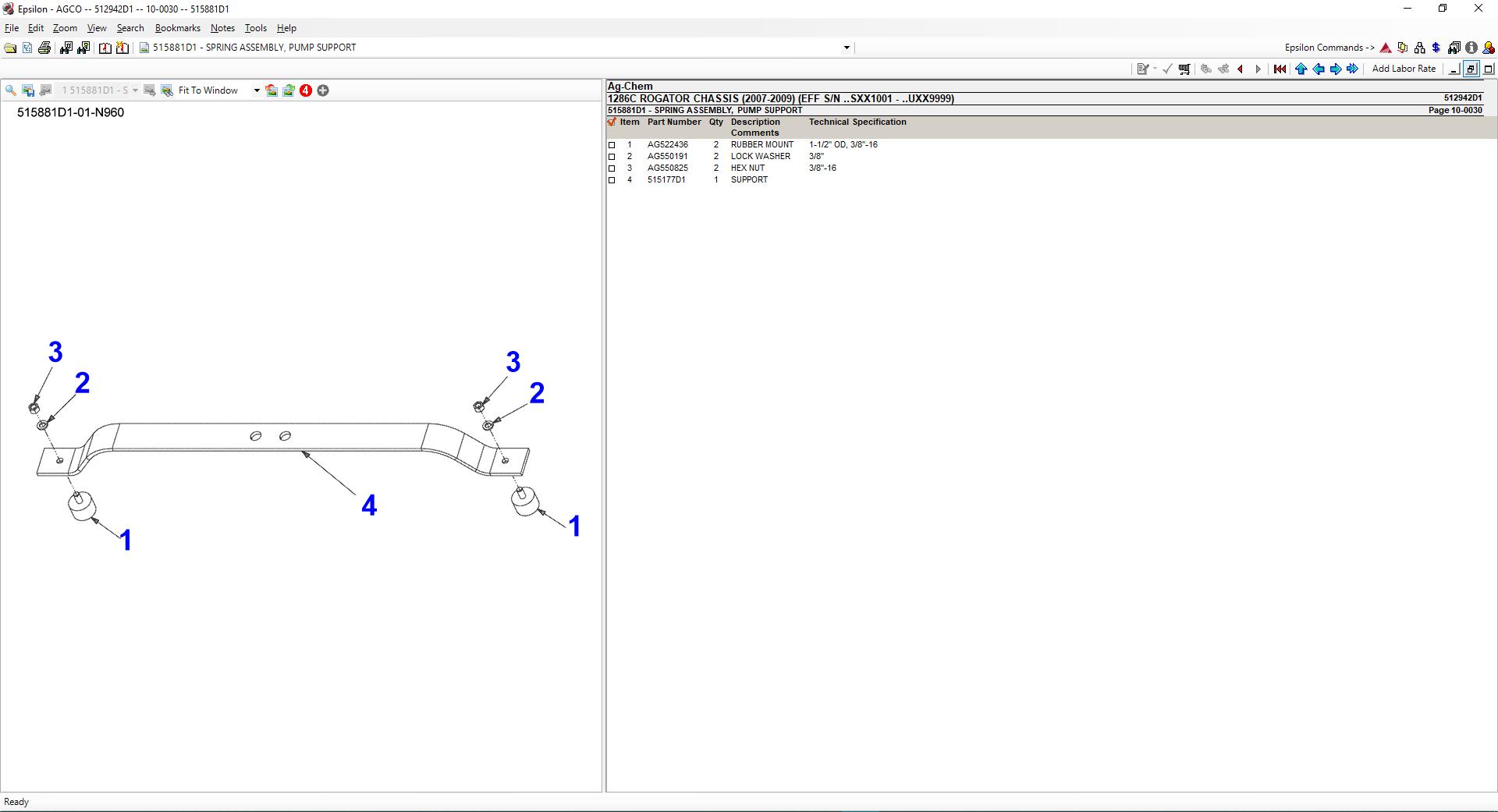Screen dimensions: 1498x812
Task: Open the Notes menu
Action: pos(222,28)
